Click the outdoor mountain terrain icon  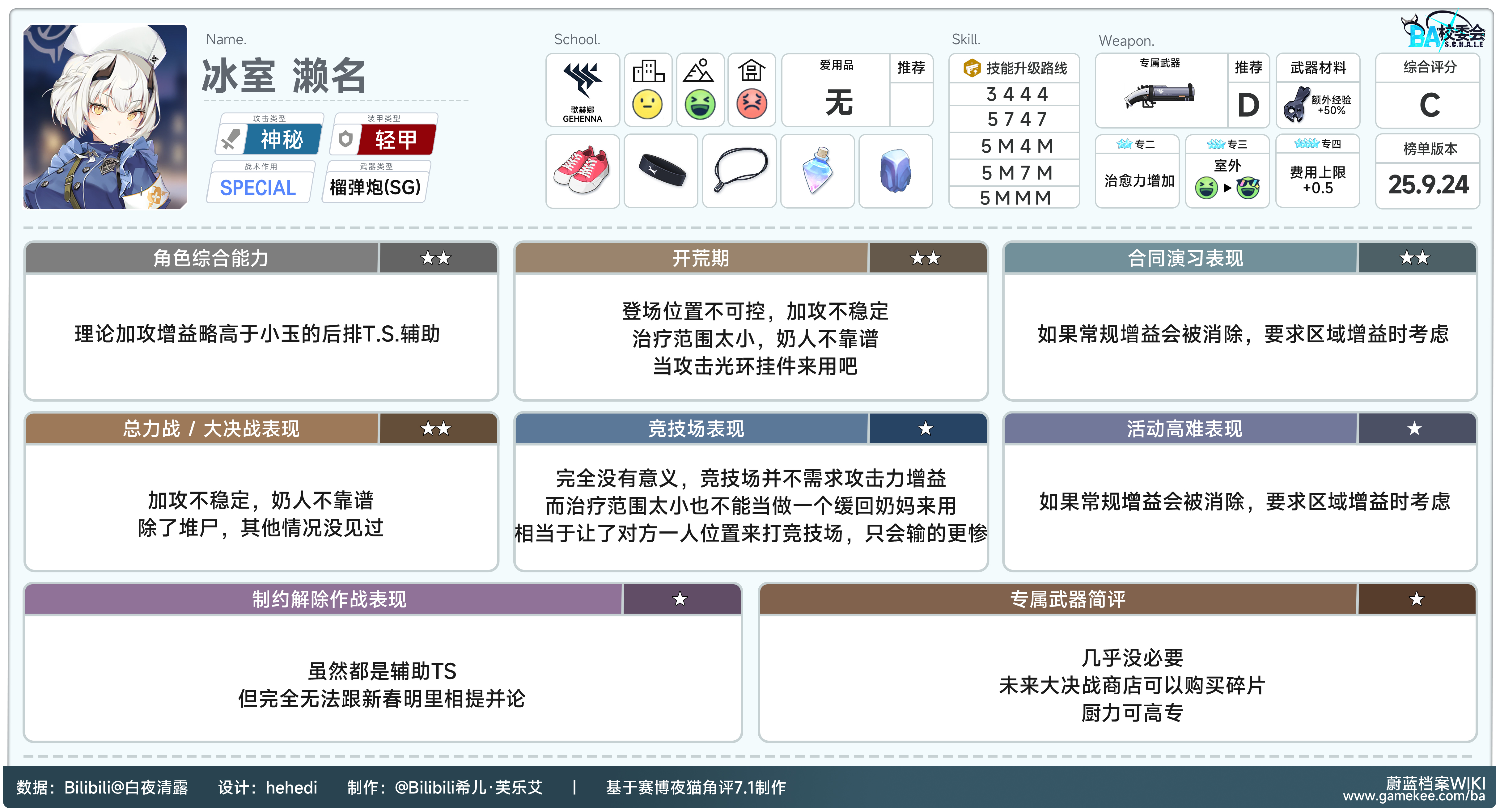point(699,72)
